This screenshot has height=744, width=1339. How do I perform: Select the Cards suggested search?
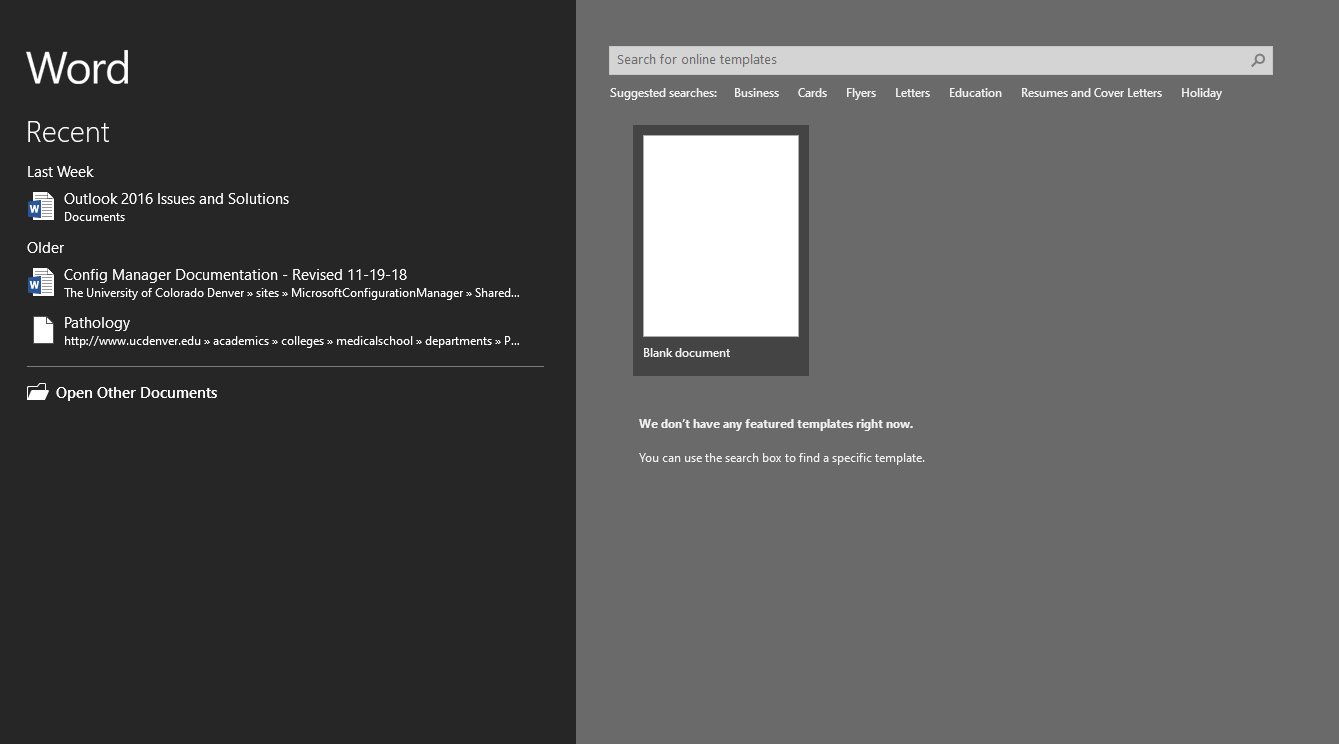click(812, 93)
